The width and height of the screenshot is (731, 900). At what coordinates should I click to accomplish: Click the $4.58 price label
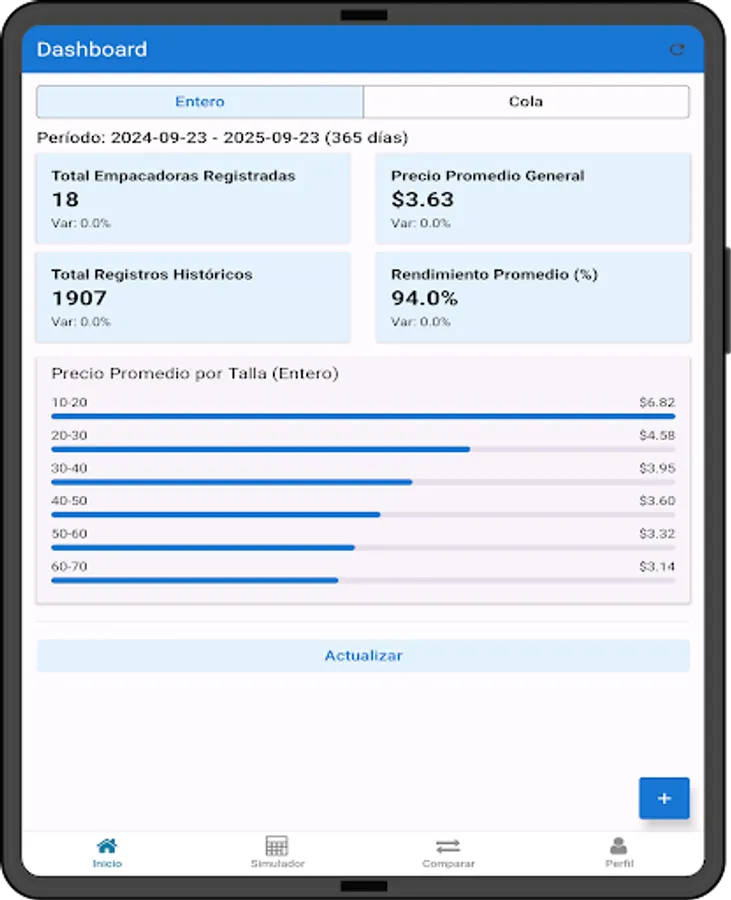[657, 435]
